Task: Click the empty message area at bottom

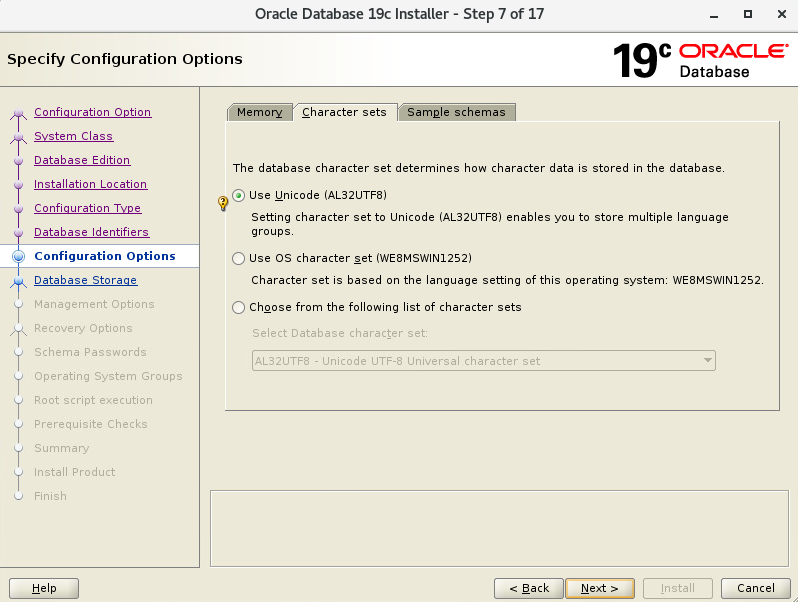Action: (499, 528)
